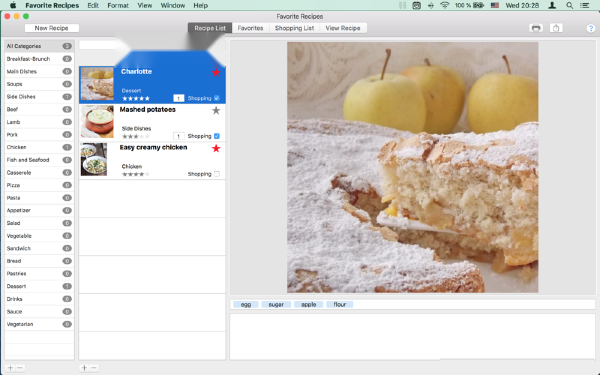Click the print icon in toolbar

(536, 28)
